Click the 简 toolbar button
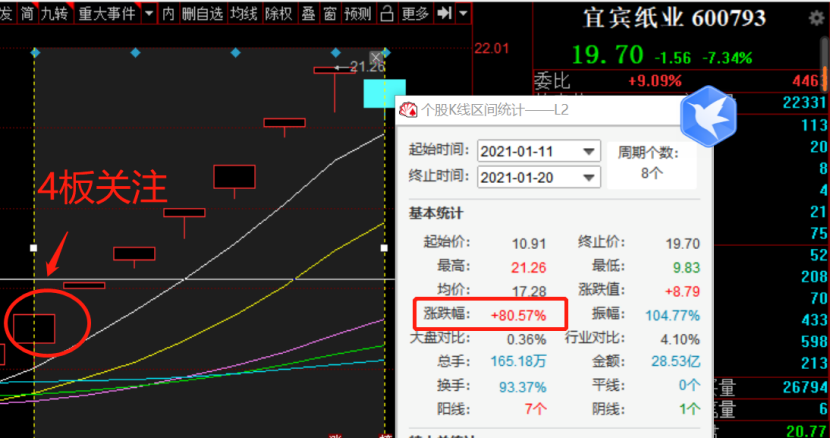 27,13
